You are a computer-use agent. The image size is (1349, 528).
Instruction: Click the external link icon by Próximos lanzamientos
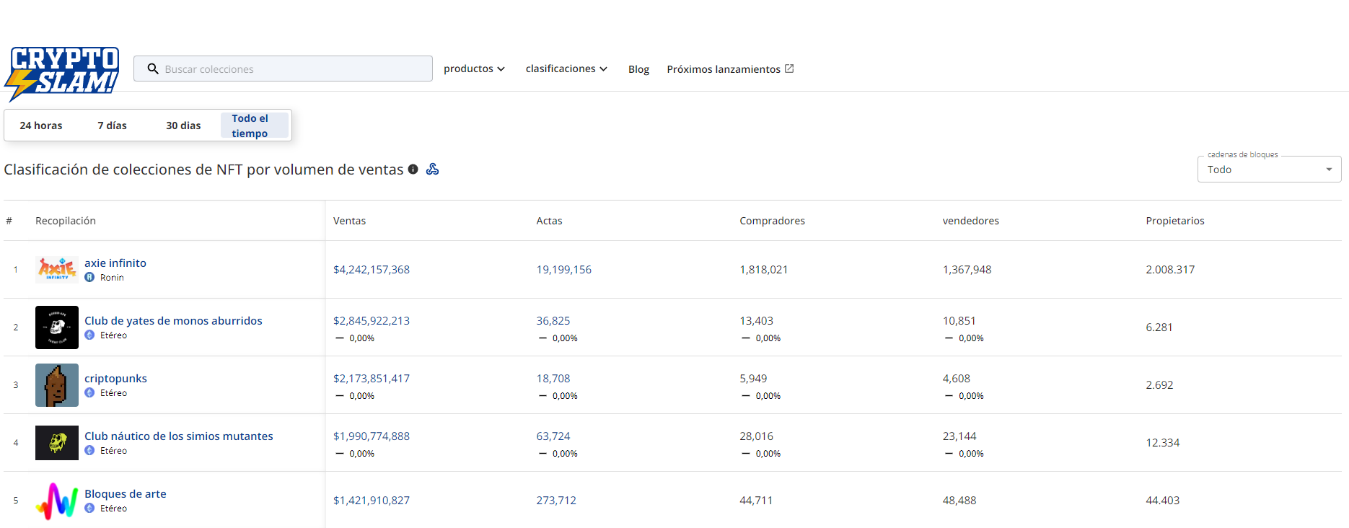tap(789, 69)
